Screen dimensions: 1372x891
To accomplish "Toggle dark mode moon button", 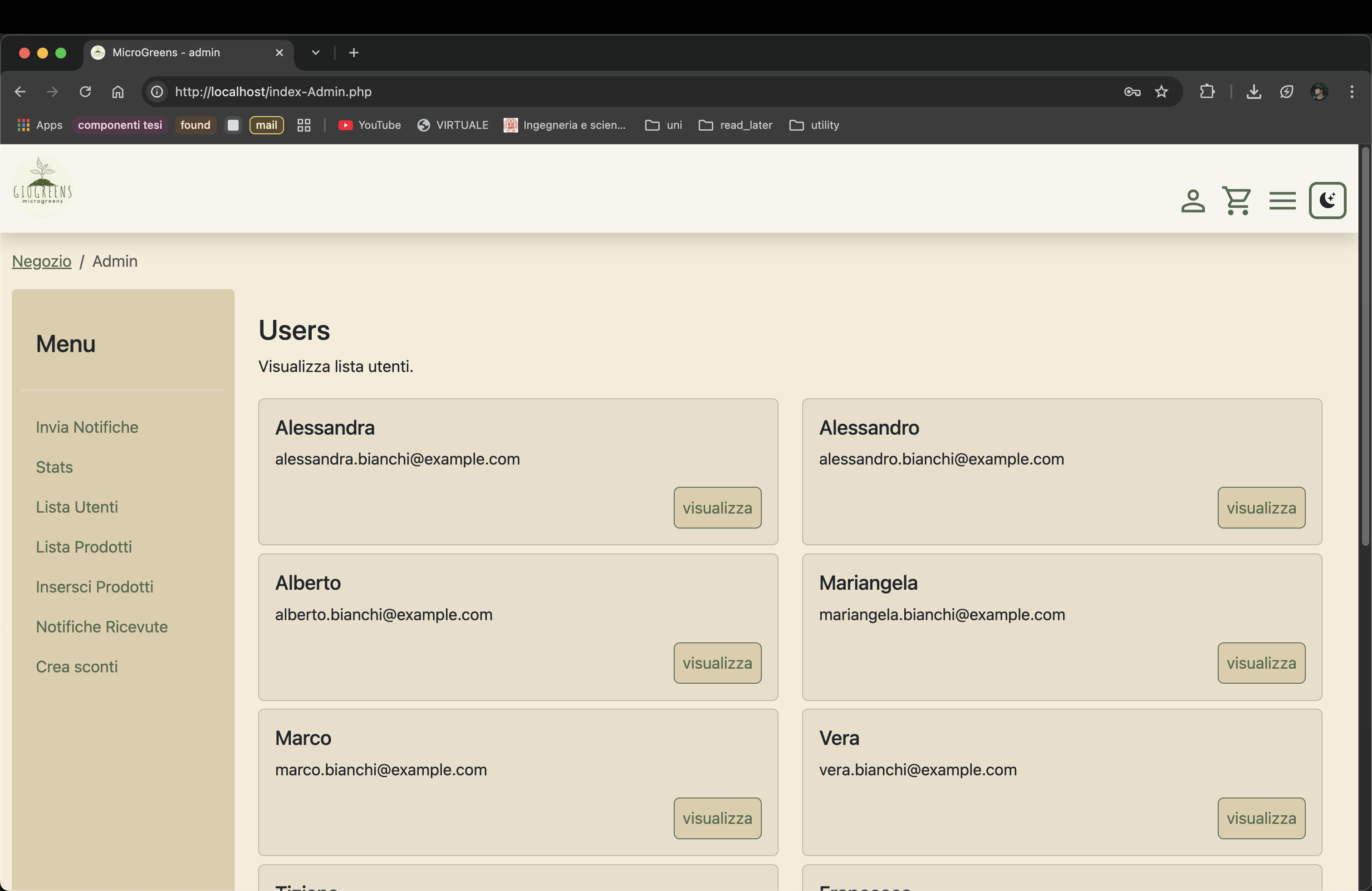I will click(1327, 201).
